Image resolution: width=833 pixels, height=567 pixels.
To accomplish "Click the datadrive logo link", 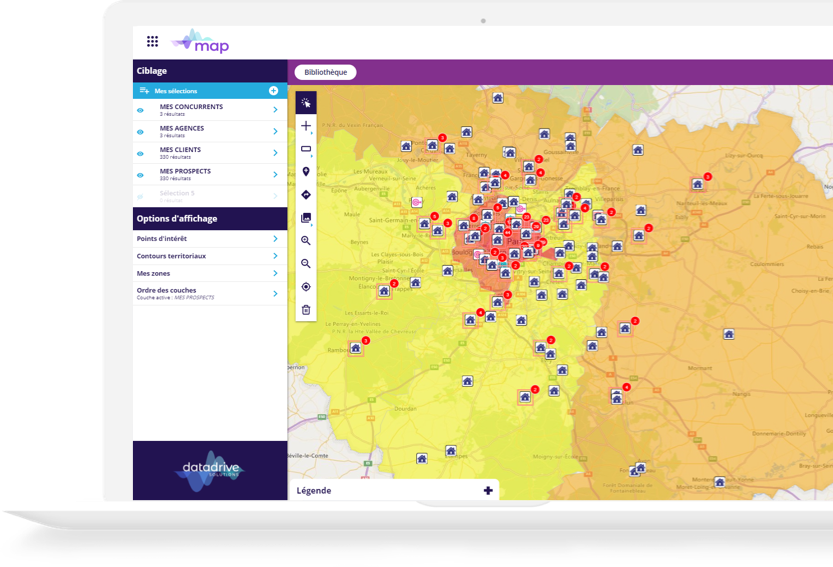I will tap(208, 470).
